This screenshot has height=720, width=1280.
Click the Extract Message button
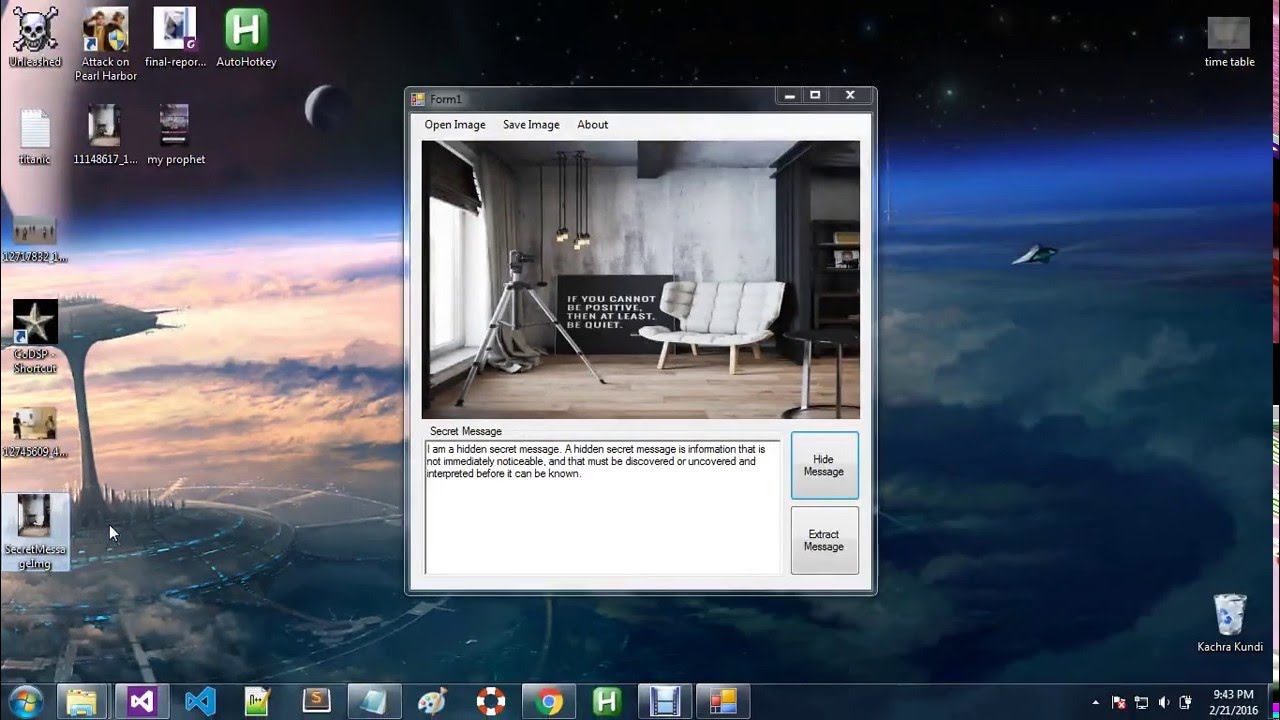point(824,540)
